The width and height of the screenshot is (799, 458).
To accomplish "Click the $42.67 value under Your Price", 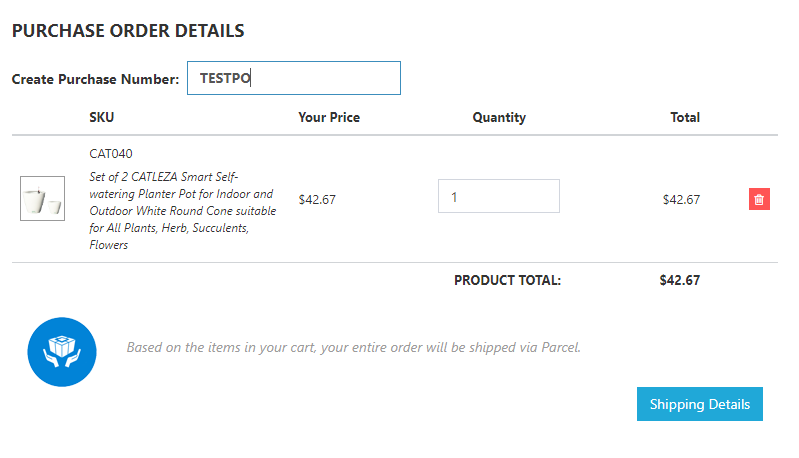I will [x=317, y=199].
